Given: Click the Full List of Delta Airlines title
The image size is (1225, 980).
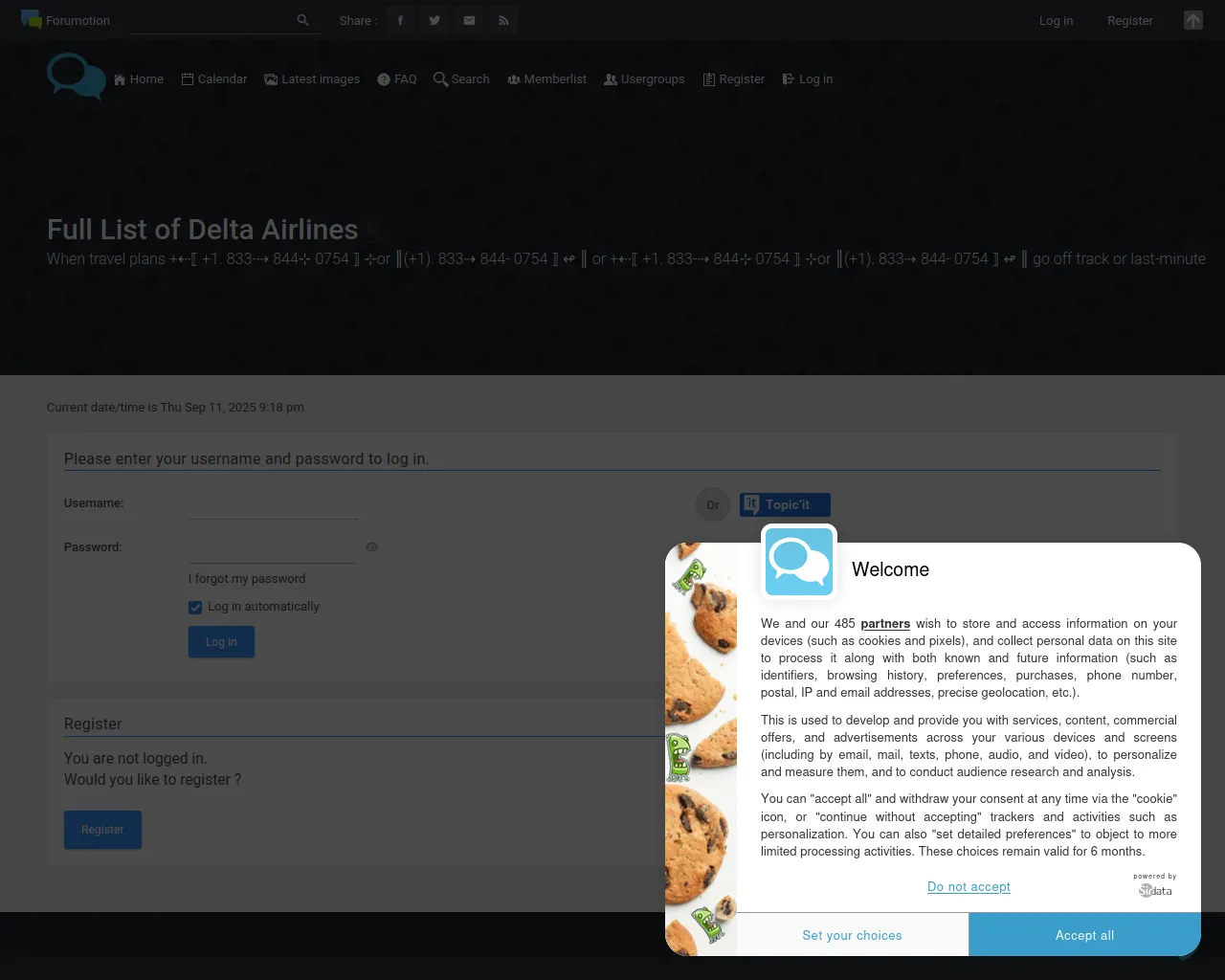Looking at the screenshot, I should pyautogui.click(x=203, y=230).
